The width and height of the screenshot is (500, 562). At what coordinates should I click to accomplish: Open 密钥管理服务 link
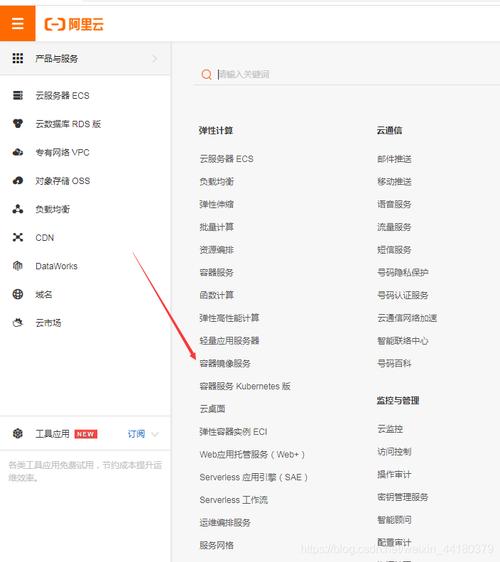pos(403,497)
